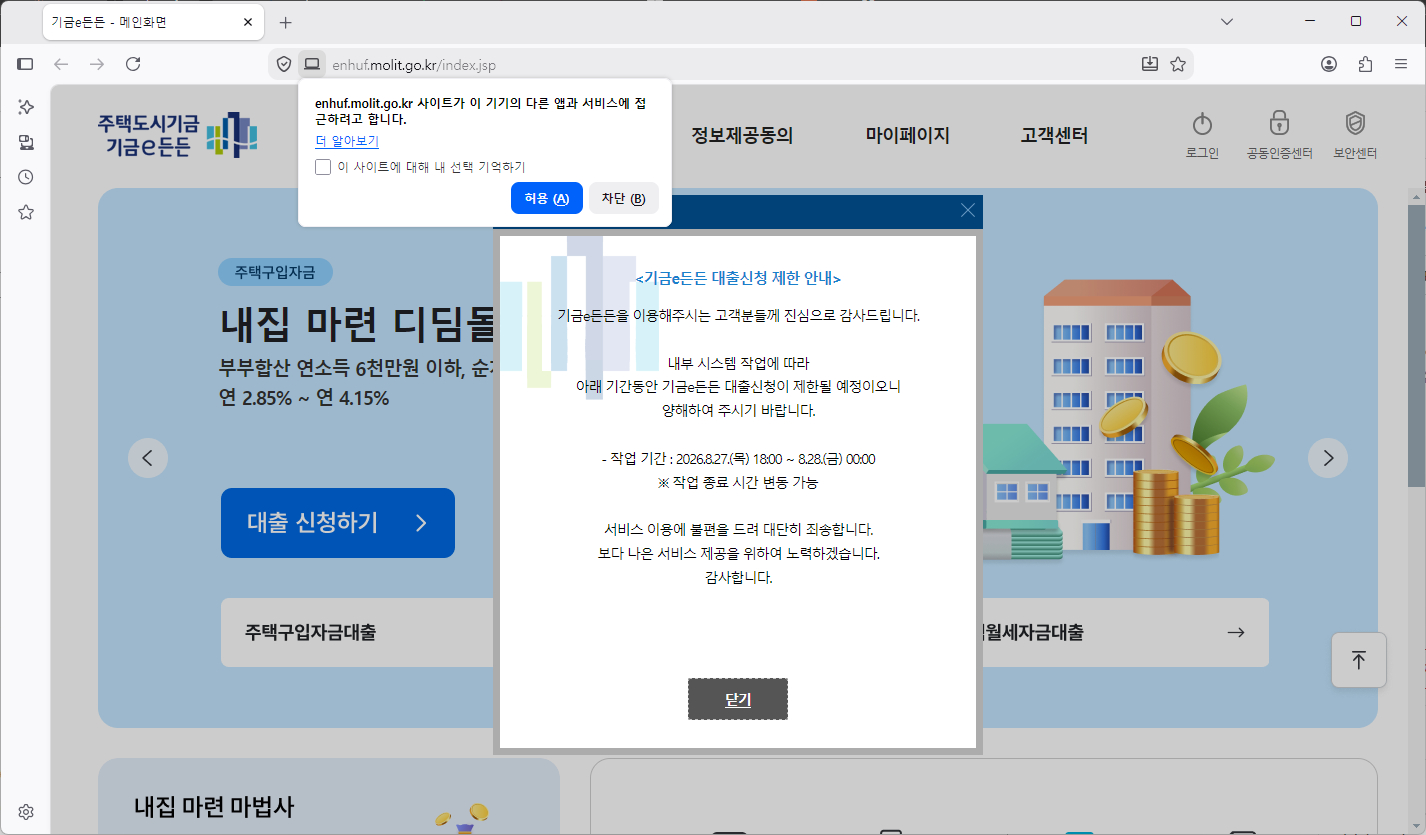Open bookmarks star in sidebar
Screen dimensions: 1426x835
pos(26,212)
